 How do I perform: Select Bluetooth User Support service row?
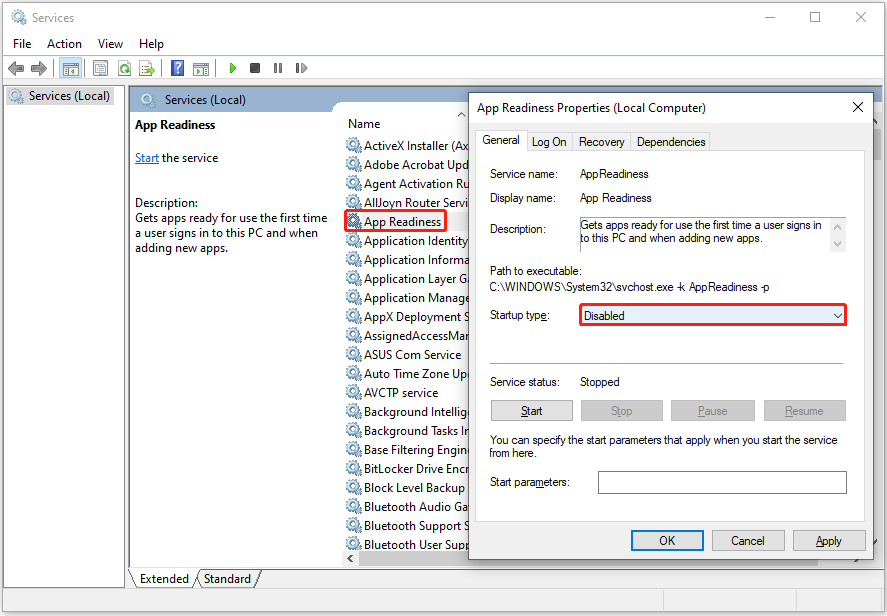[x=407, y=544]
